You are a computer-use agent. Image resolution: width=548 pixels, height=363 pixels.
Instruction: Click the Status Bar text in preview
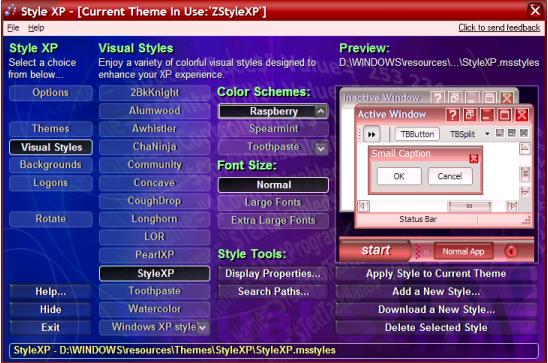coord(418,219)
